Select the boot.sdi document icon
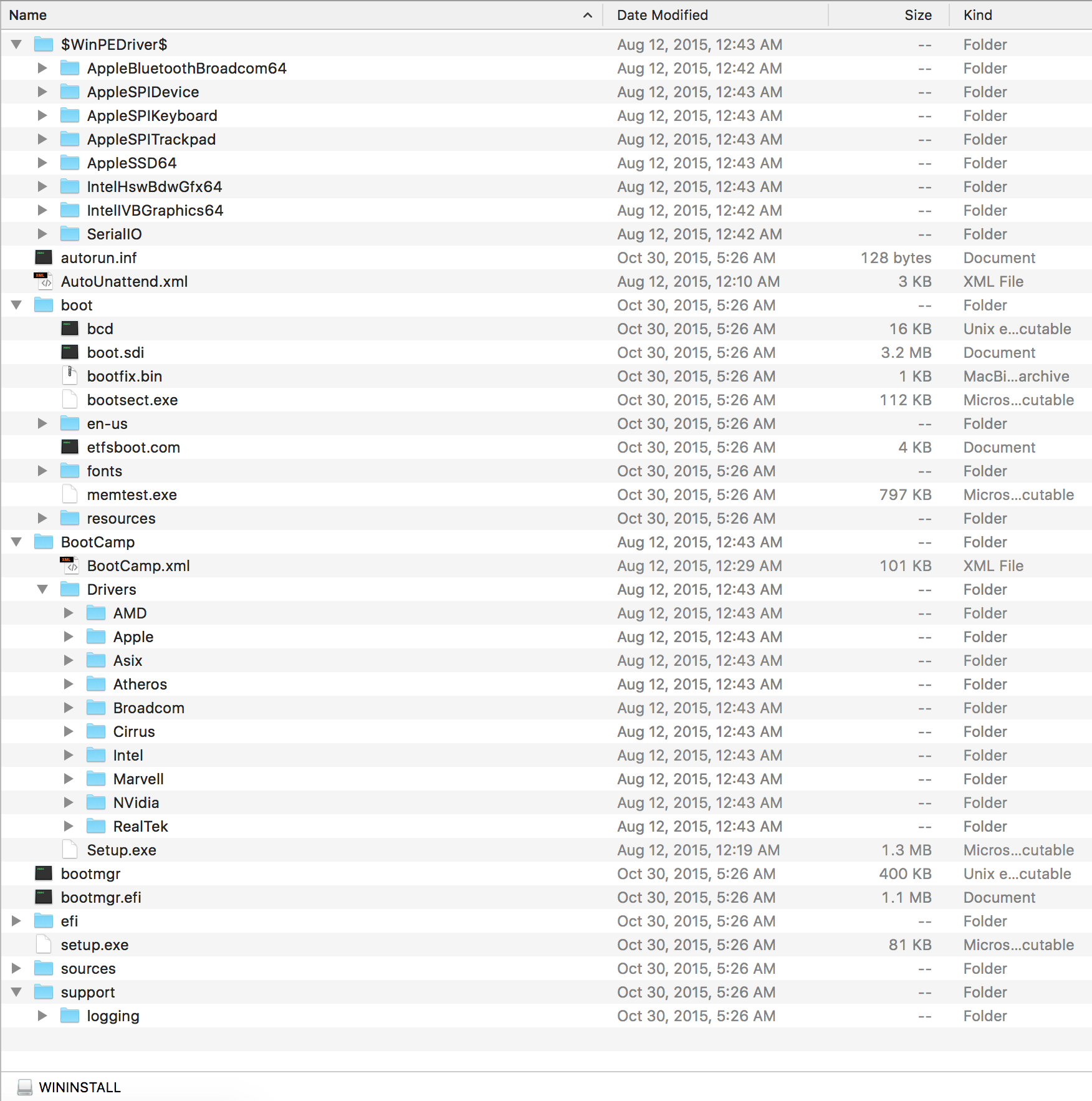1092x1101 pixels. pyautogui.click(x=70, y=352)
